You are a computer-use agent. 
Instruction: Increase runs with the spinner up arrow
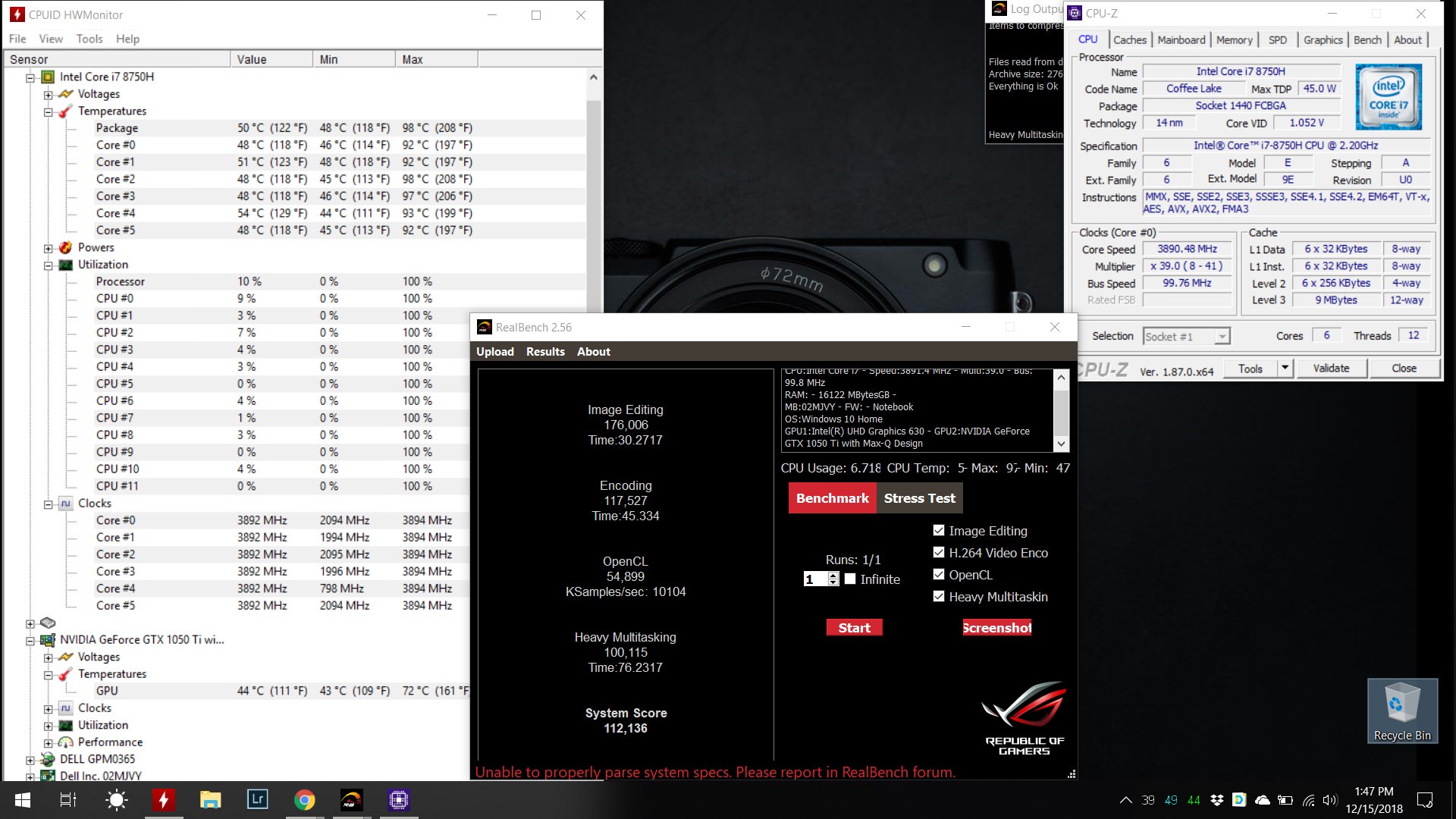pos(833,576)
